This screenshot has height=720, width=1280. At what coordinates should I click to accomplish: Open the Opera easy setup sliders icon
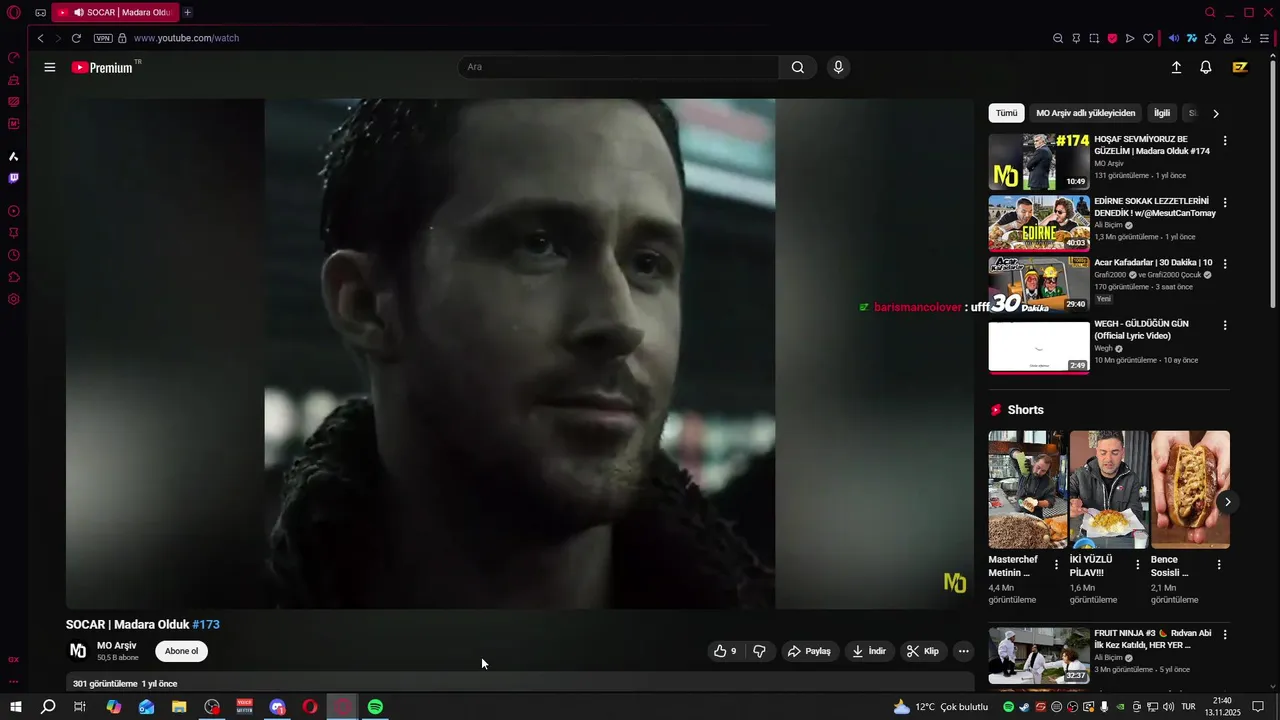(1264, 38)
